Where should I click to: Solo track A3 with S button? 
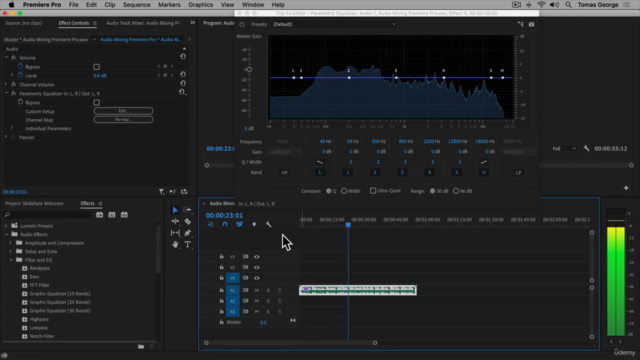pyautogui.click(x=268, y=311)
